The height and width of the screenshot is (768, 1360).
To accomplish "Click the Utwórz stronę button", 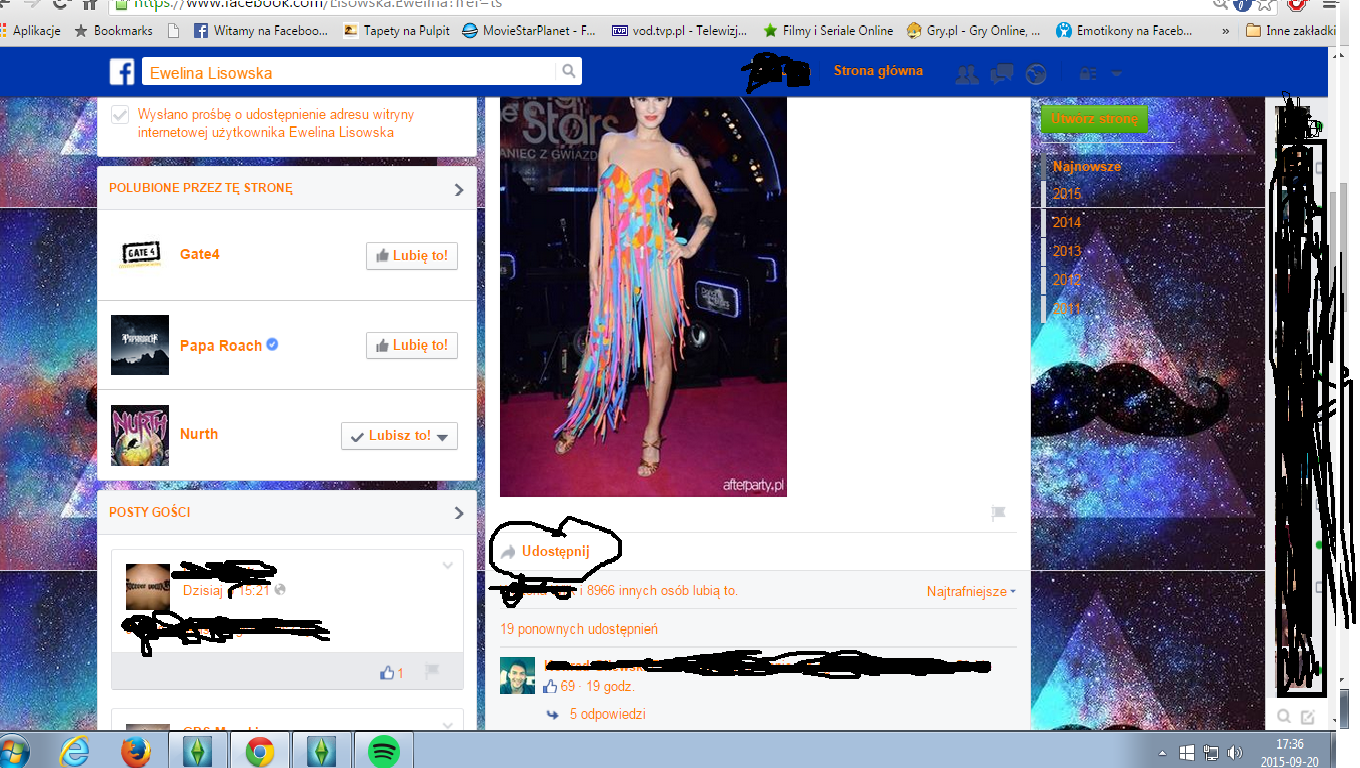I will (1094, 119).
